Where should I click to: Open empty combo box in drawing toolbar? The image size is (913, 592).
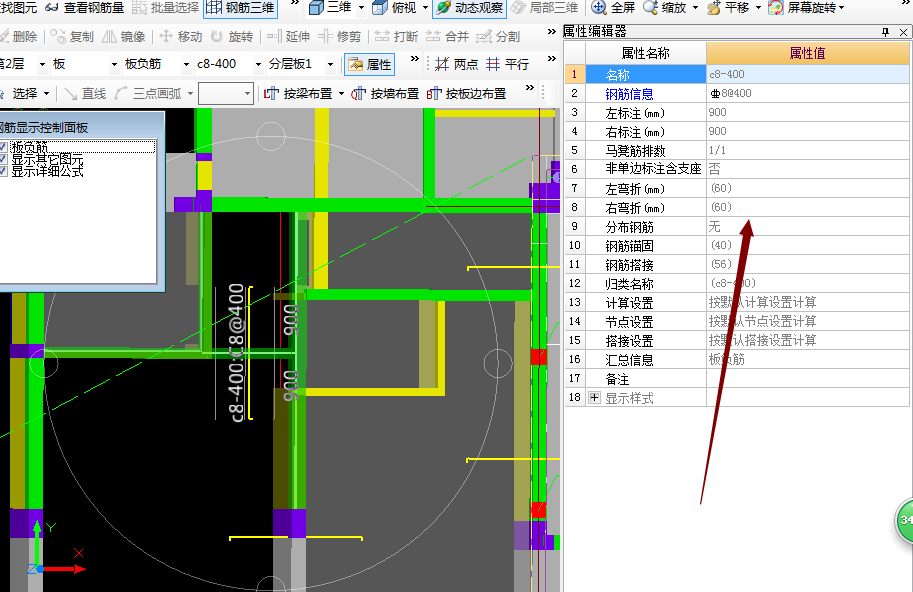click(x=226, y=93)
